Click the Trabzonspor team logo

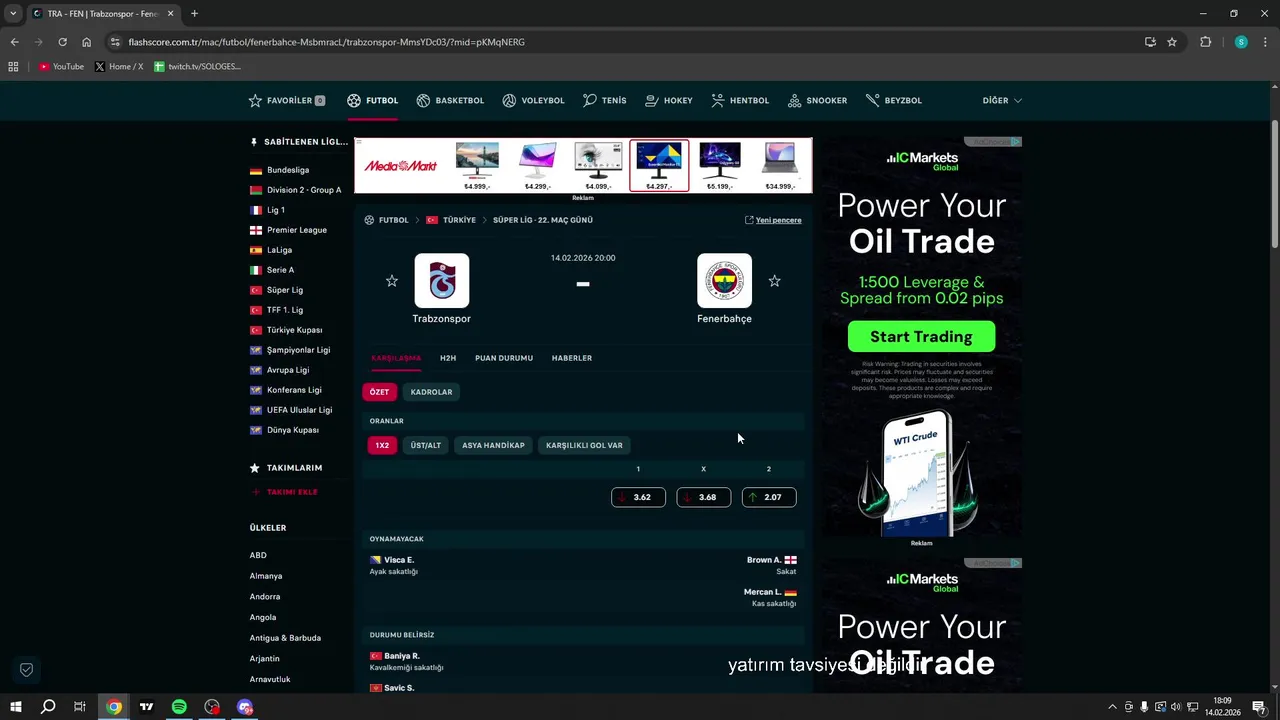coord(441,281)
